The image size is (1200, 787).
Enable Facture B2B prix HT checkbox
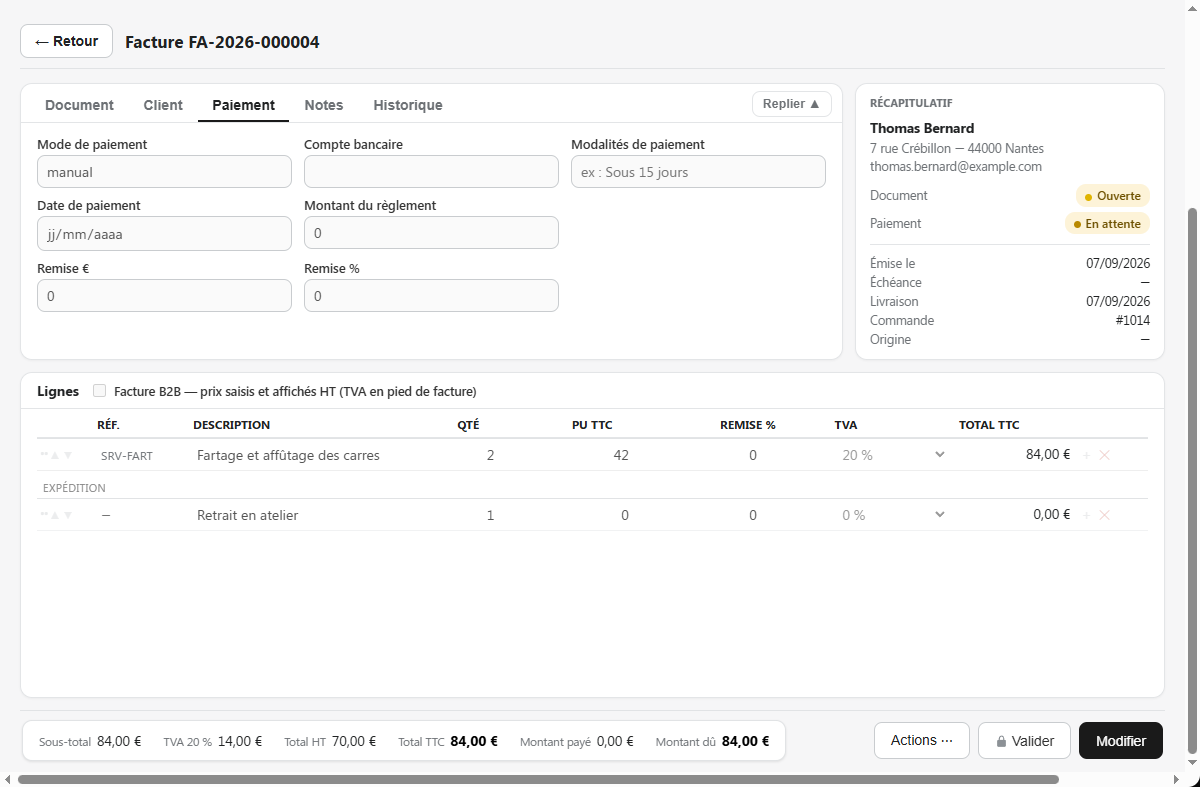pyautogui.click(x=99, y=391)
